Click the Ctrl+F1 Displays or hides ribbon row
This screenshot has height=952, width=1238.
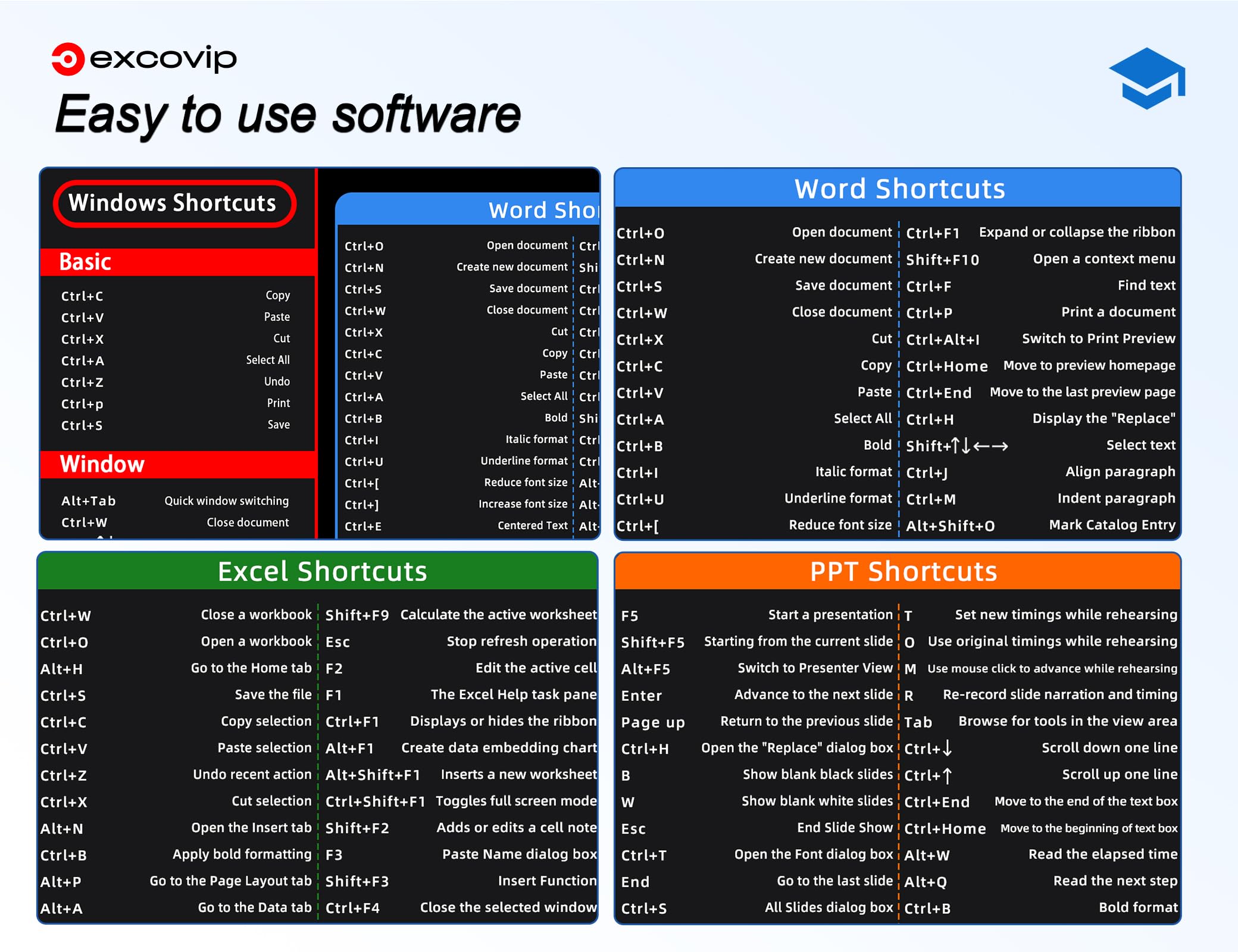(461, 722)
